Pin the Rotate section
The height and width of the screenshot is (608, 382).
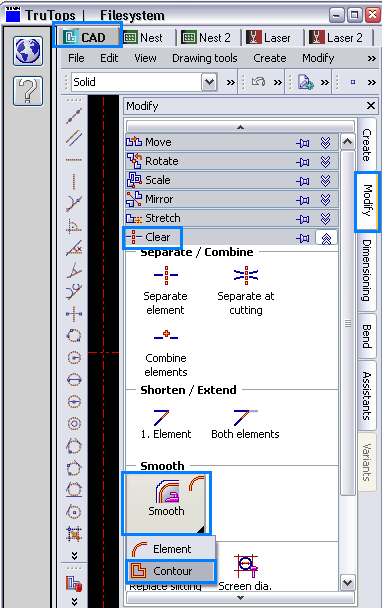click(303, 162)
